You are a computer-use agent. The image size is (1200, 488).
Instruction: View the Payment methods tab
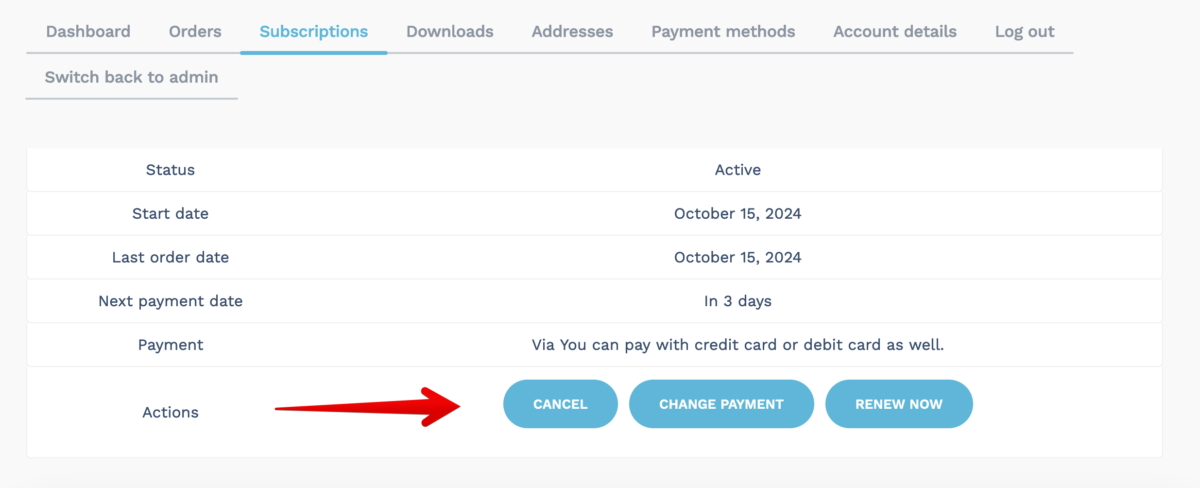[x=723, y=31]
